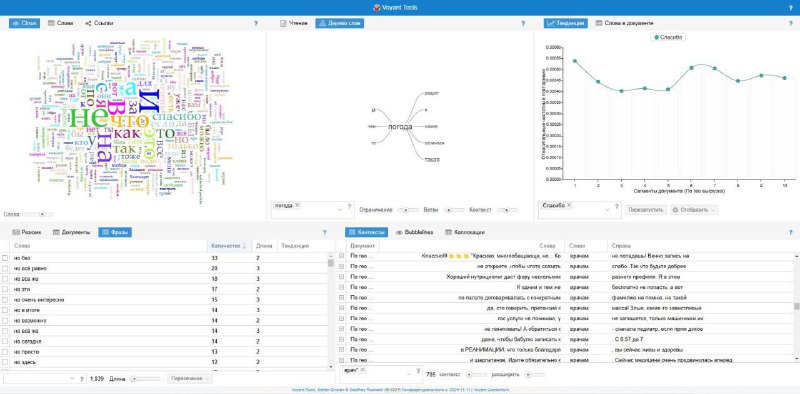Remove the 'Спасибо' term from trends

coord(568,205)
